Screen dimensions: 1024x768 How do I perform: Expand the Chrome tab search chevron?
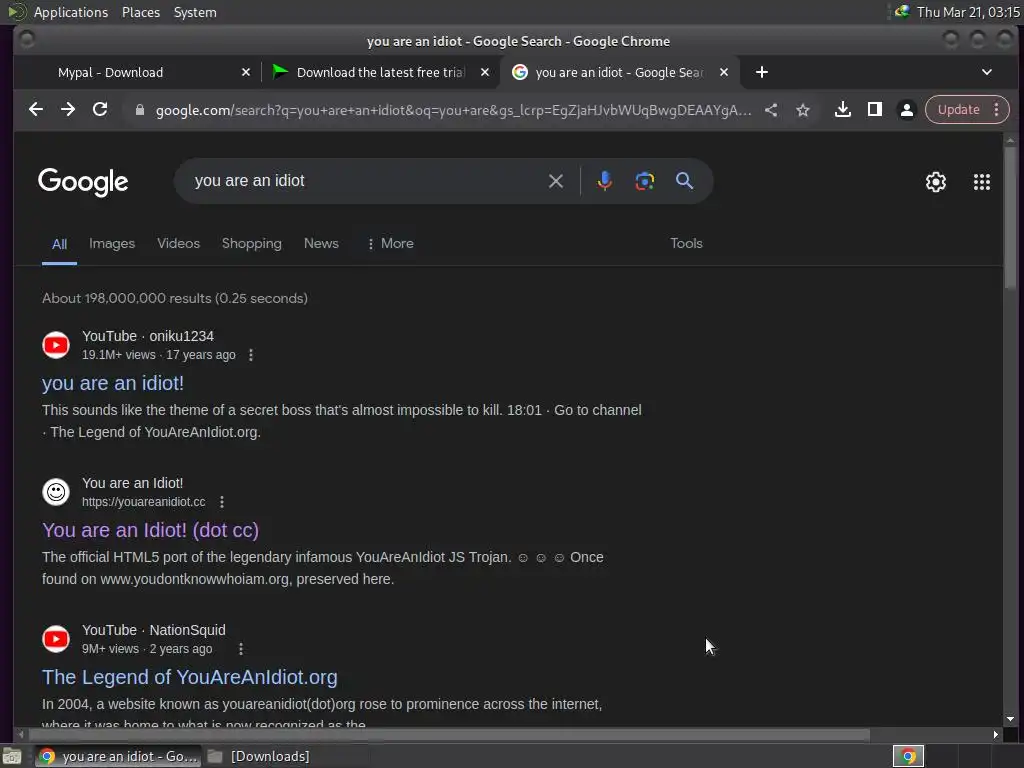coord(987,72)
